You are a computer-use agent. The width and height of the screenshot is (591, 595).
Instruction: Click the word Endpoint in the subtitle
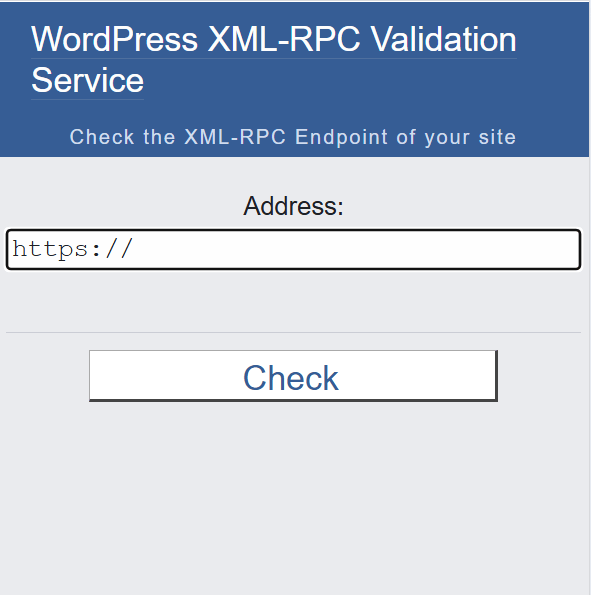coord(342,137)
